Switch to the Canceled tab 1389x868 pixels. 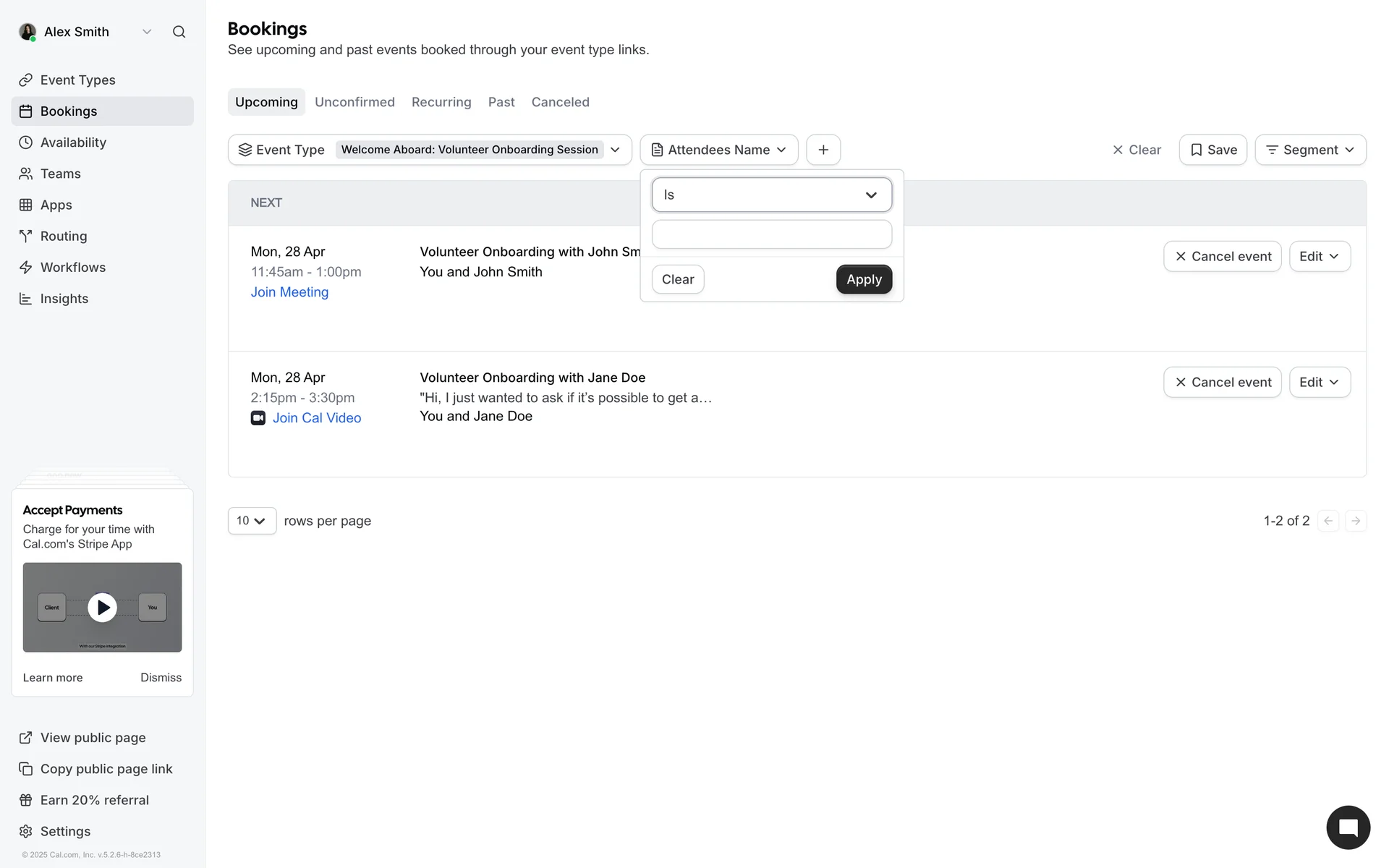pos(560,102)
